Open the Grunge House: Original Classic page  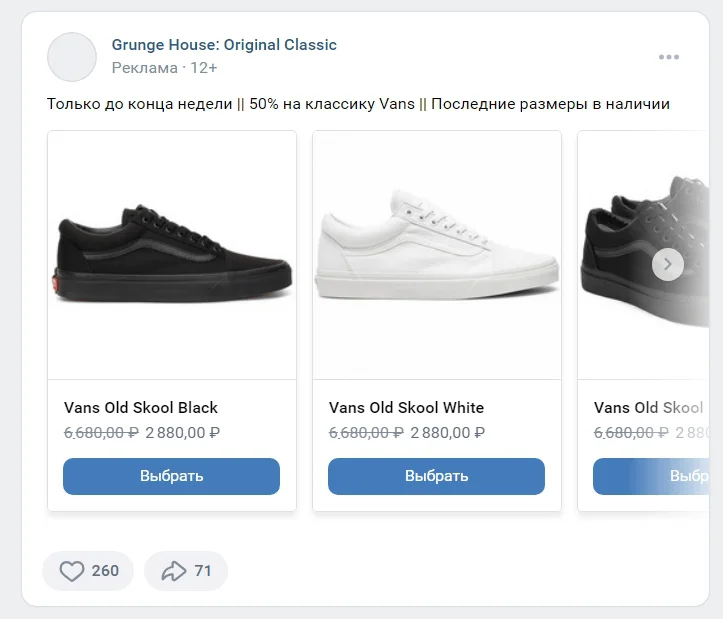(x=224, y=45)
